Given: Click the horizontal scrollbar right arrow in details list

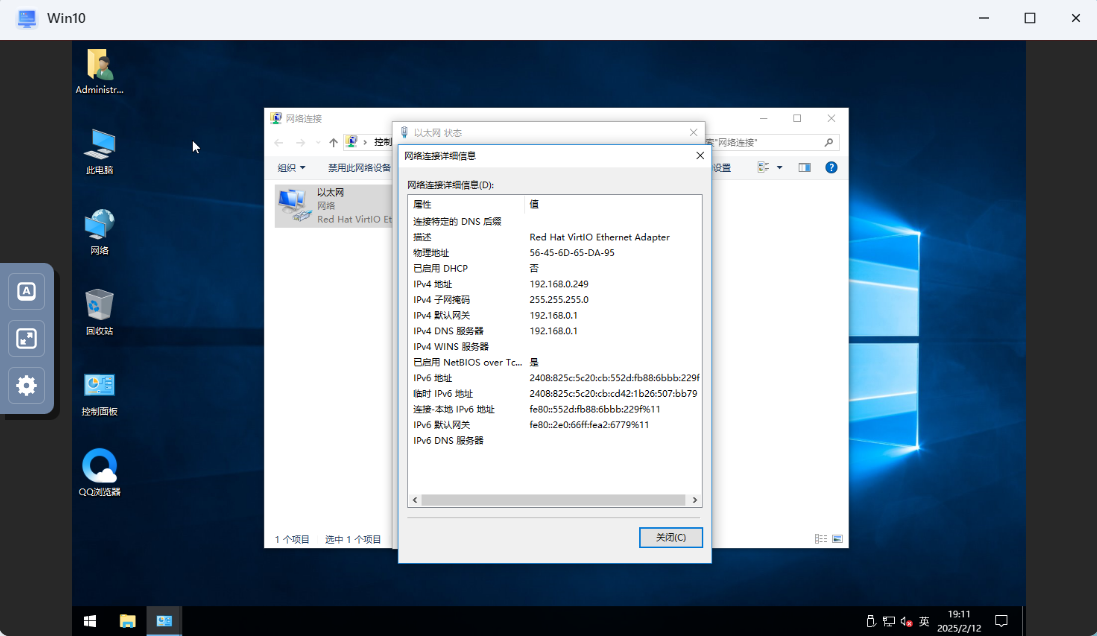Looking at the screenshot, I should (696, 500).
